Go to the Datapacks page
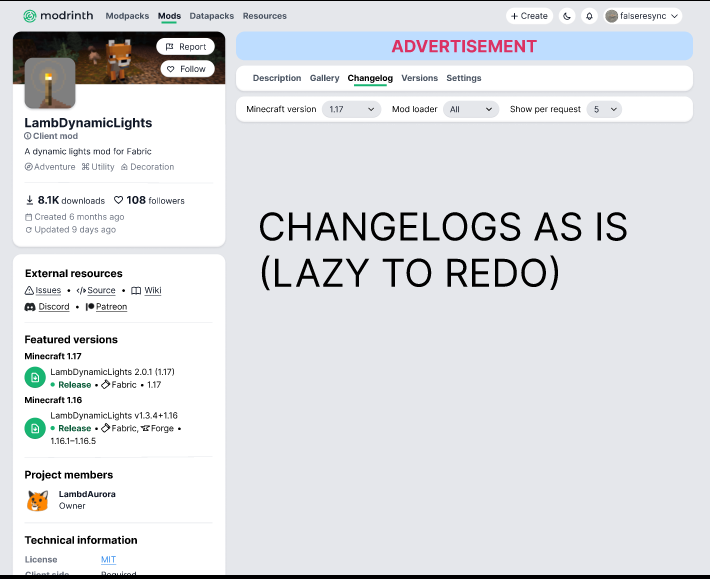The height and width of the screenshot is (579, 710). (x=211, y=16)
